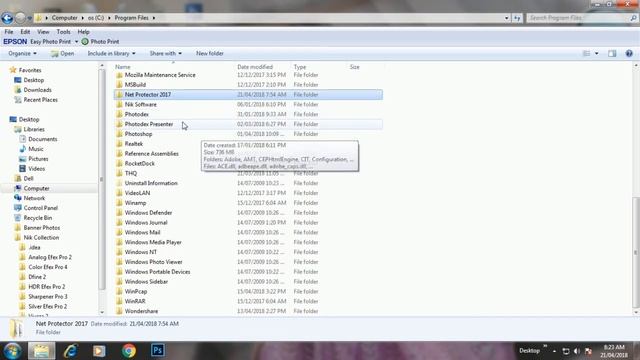Click the Help question mark icon
This screenshot has height=360, width=640.
[x=629, y=53]
